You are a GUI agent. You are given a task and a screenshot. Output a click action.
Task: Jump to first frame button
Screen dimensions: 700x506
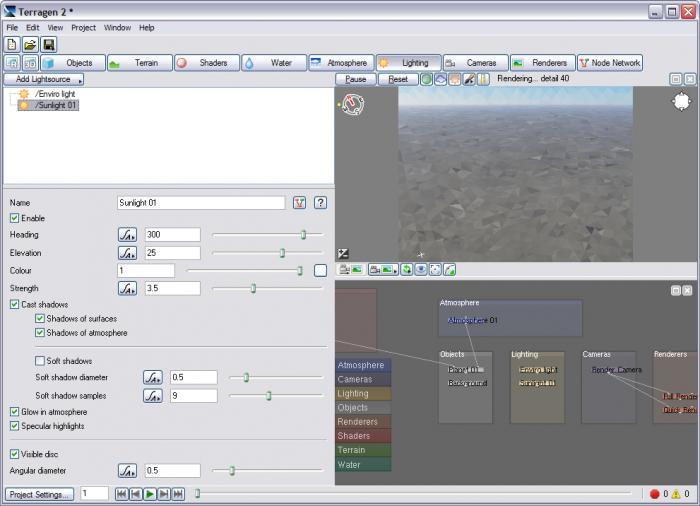pyautogui.click(x=121, y=494)
